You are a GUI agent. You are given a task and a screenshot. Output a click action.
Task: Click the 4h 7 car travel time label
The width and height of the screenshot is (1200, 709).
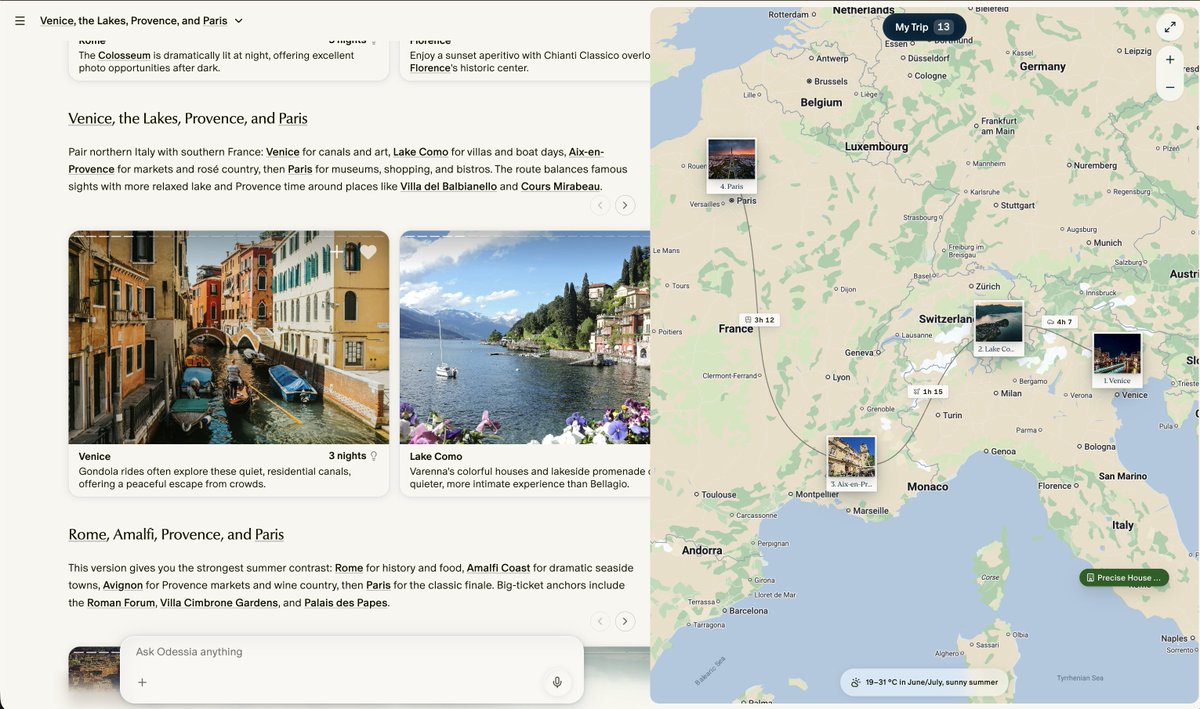(1058, 322)
